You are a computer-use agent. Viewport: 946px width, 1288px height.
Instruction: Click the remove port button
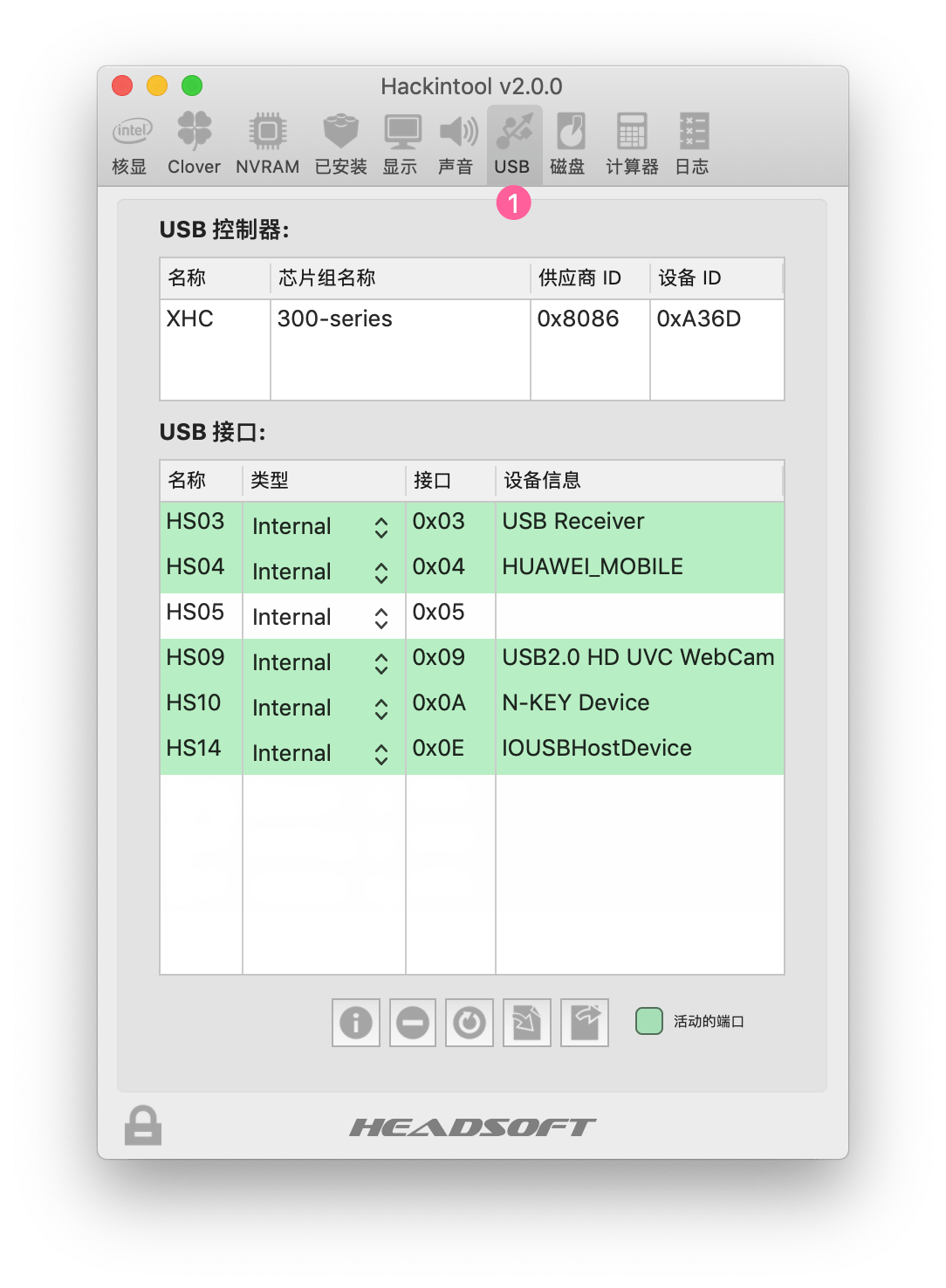tap(413, 1022)
